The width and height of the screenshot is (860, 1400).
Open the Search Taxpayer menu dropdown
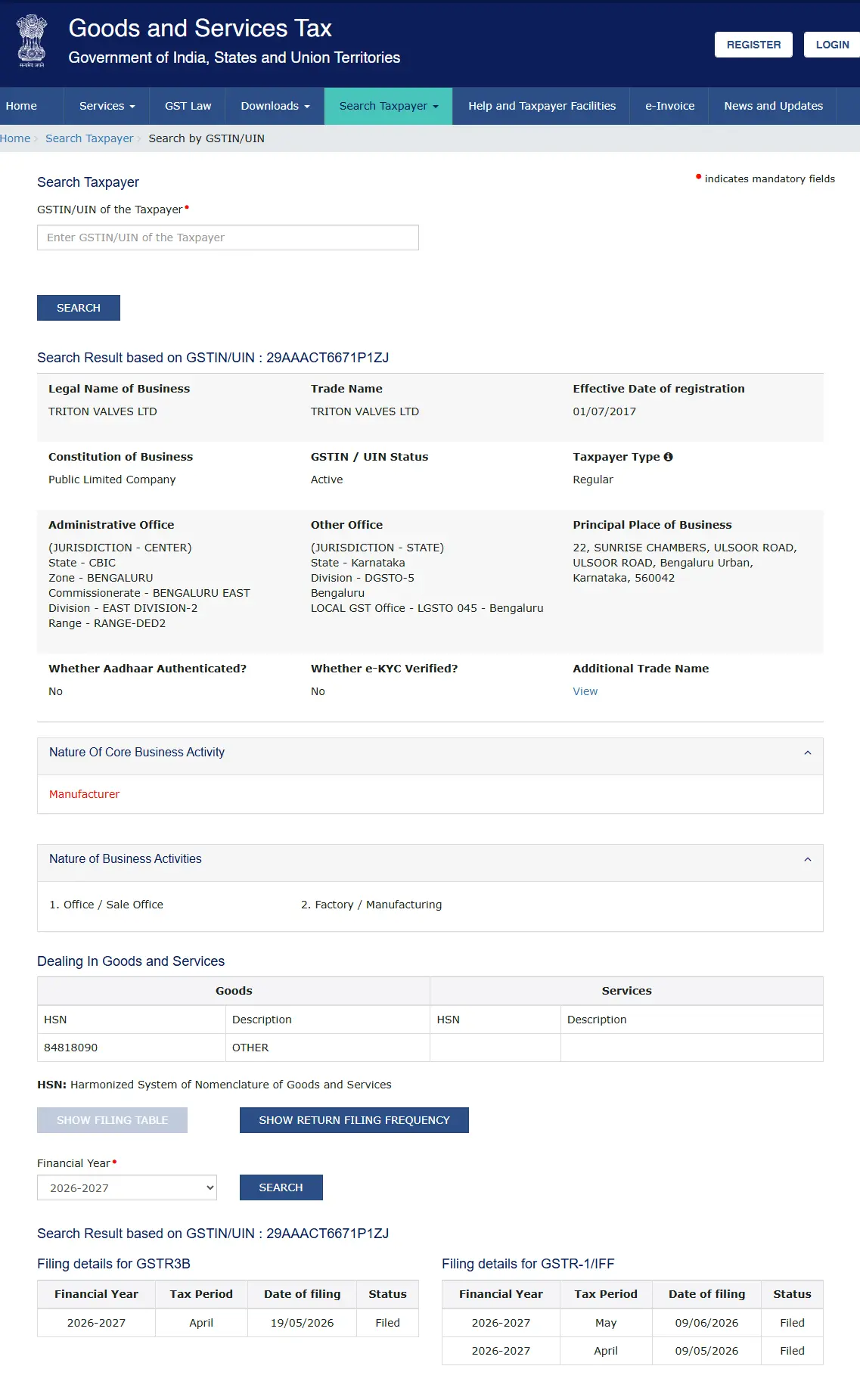pos(388,106)
